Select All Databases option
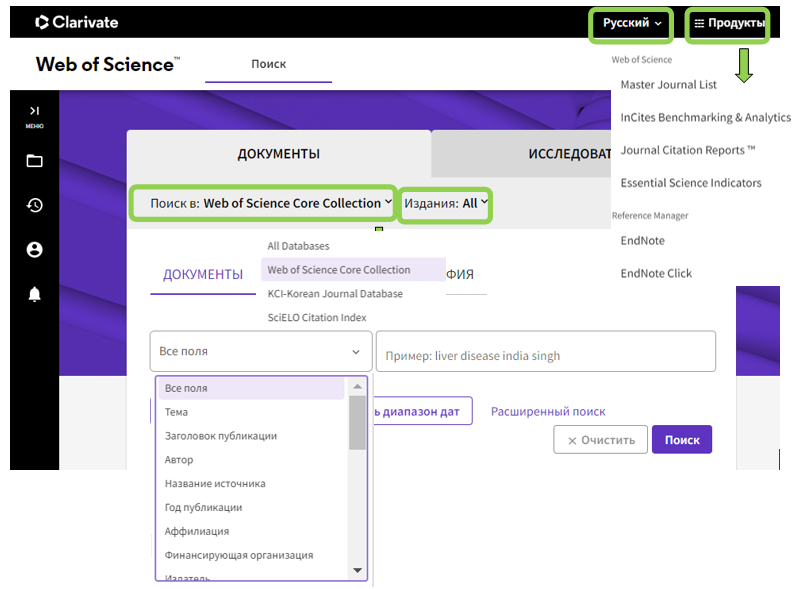The height and width of the screenshot is (589, 798). 298,246
